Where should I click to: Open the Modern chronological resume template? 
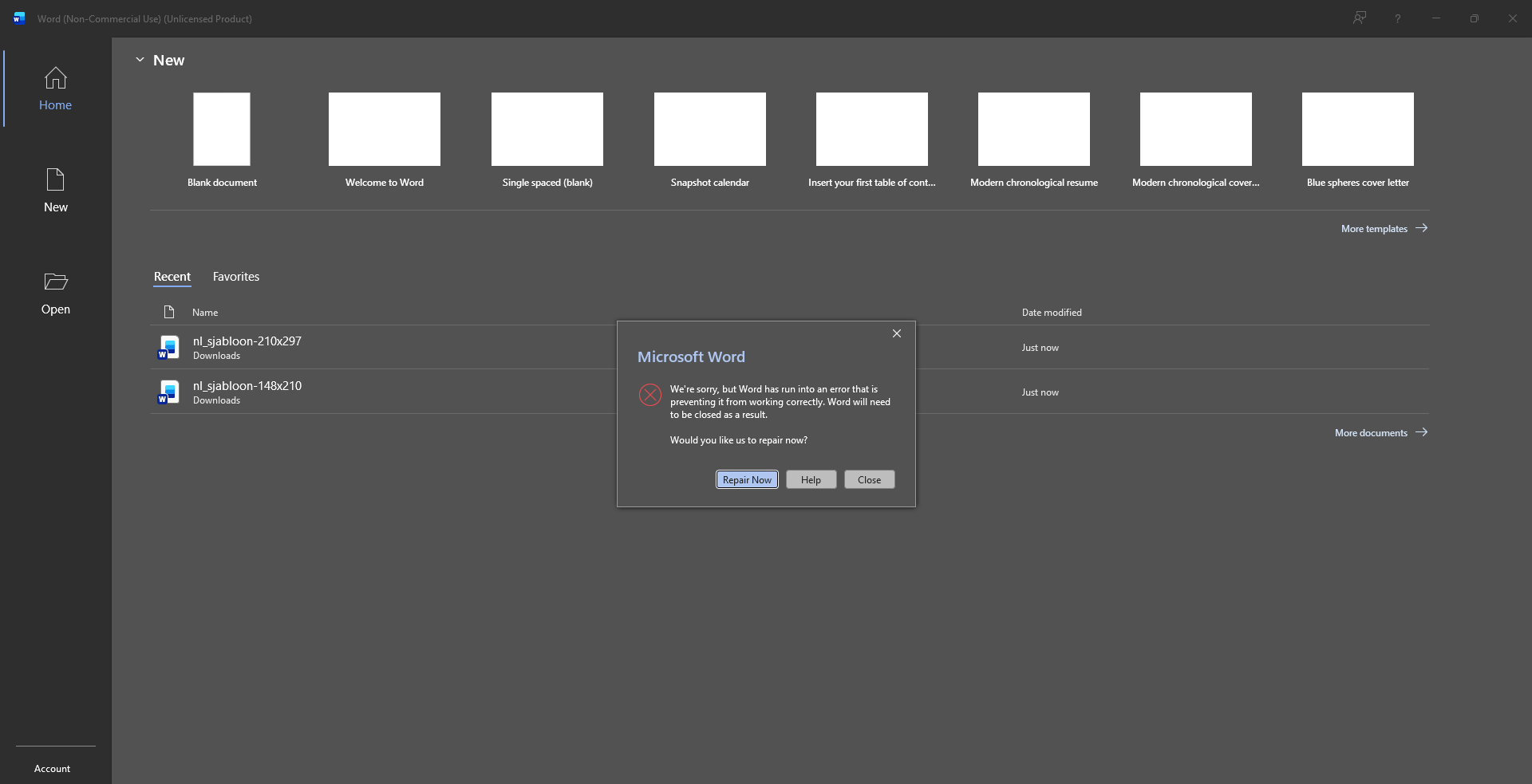tap(1033, 128)
